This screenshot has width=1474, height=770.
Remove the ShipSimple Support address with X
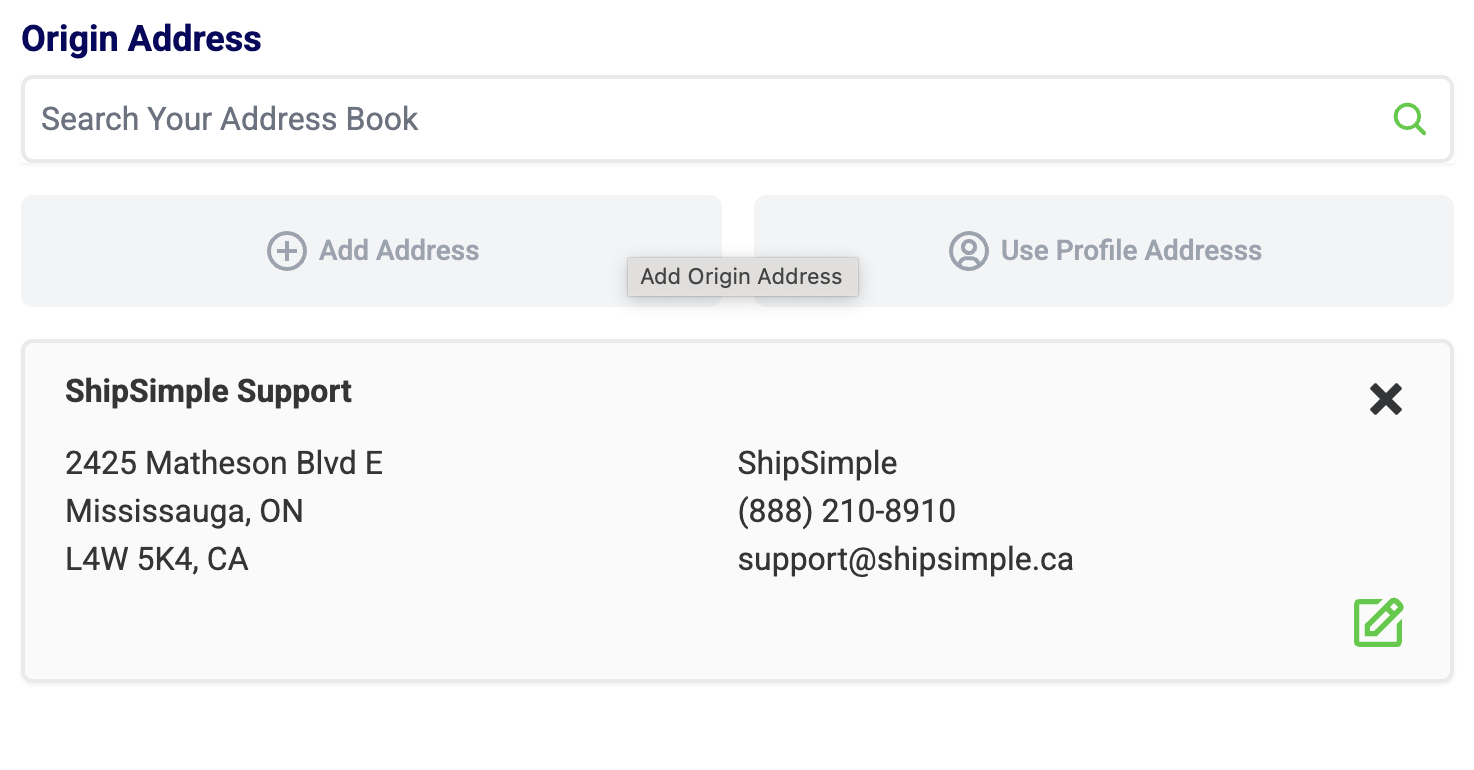tap(1385, 399)
